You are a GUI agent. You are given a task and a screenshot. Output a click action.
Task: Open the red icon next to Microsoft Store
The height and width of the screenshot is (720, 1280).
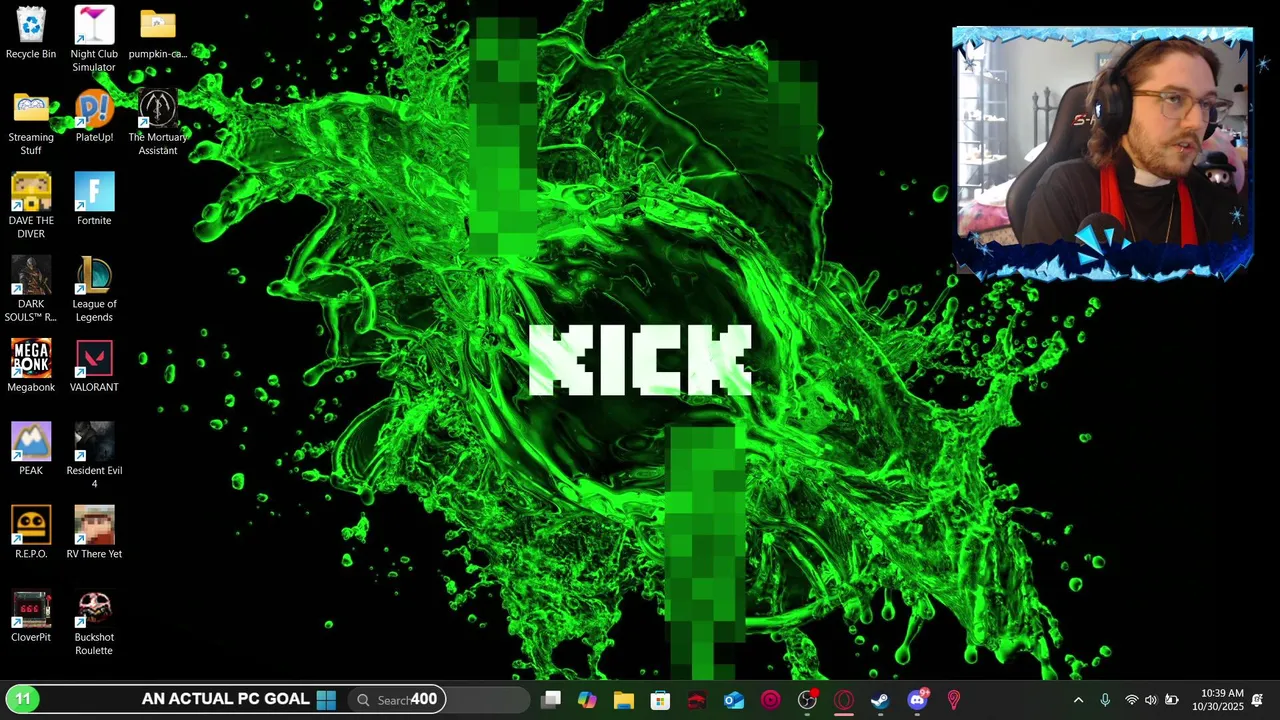coord(697,700)
